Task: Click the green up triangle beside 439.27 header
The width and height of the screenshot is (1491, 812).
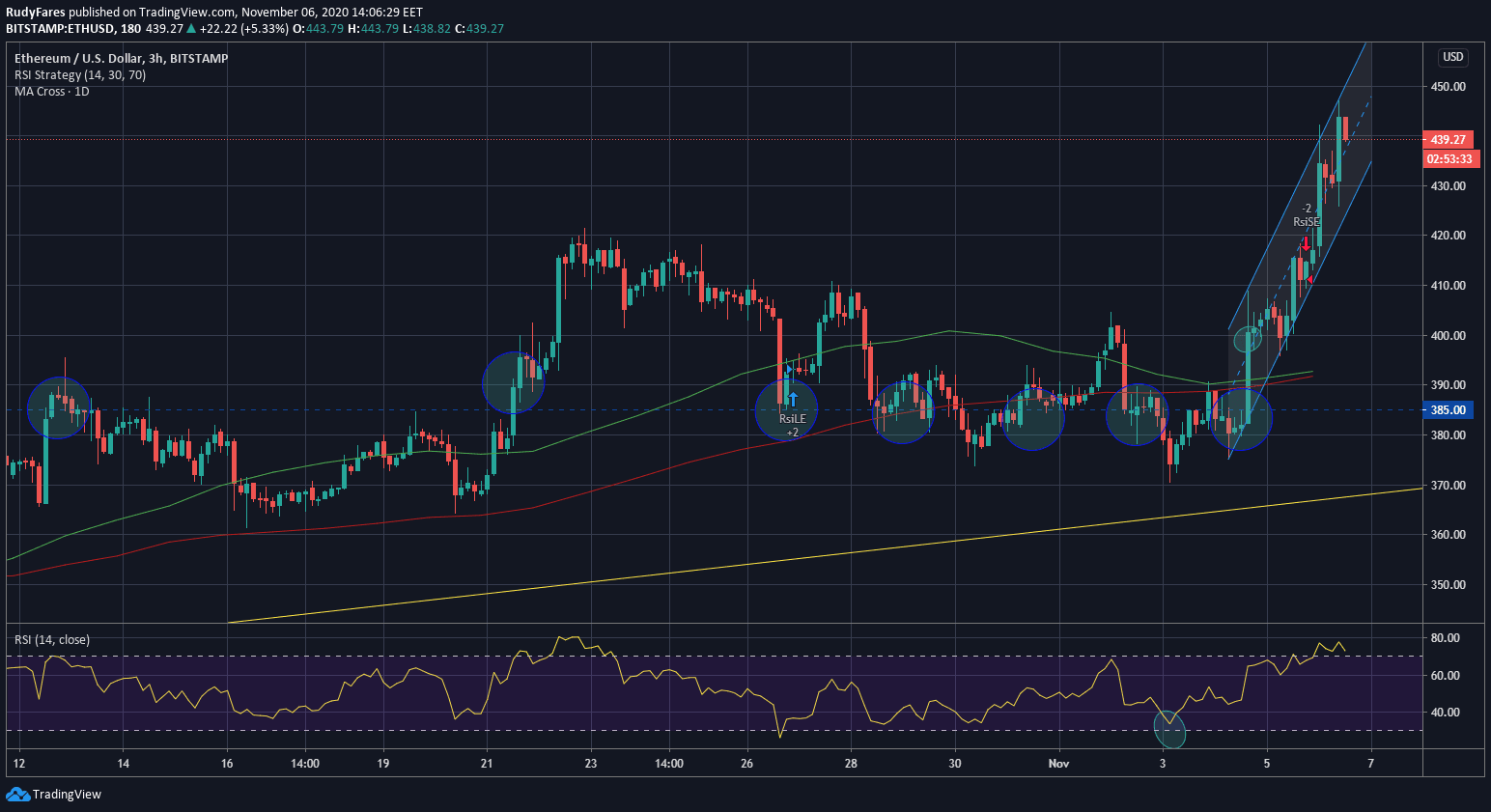Action: tap(191, 29)
